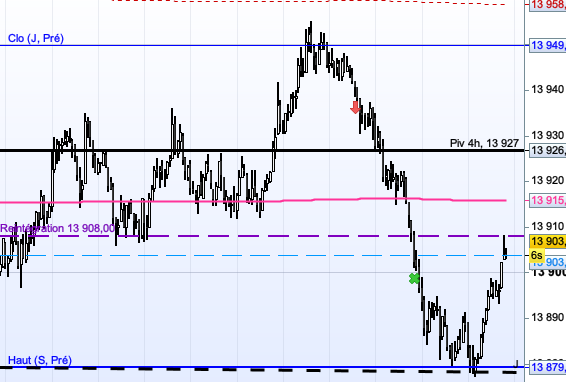Select the Haut (S, Pré) line label
The height and width of the screenshot is (382, 566).
40,360
